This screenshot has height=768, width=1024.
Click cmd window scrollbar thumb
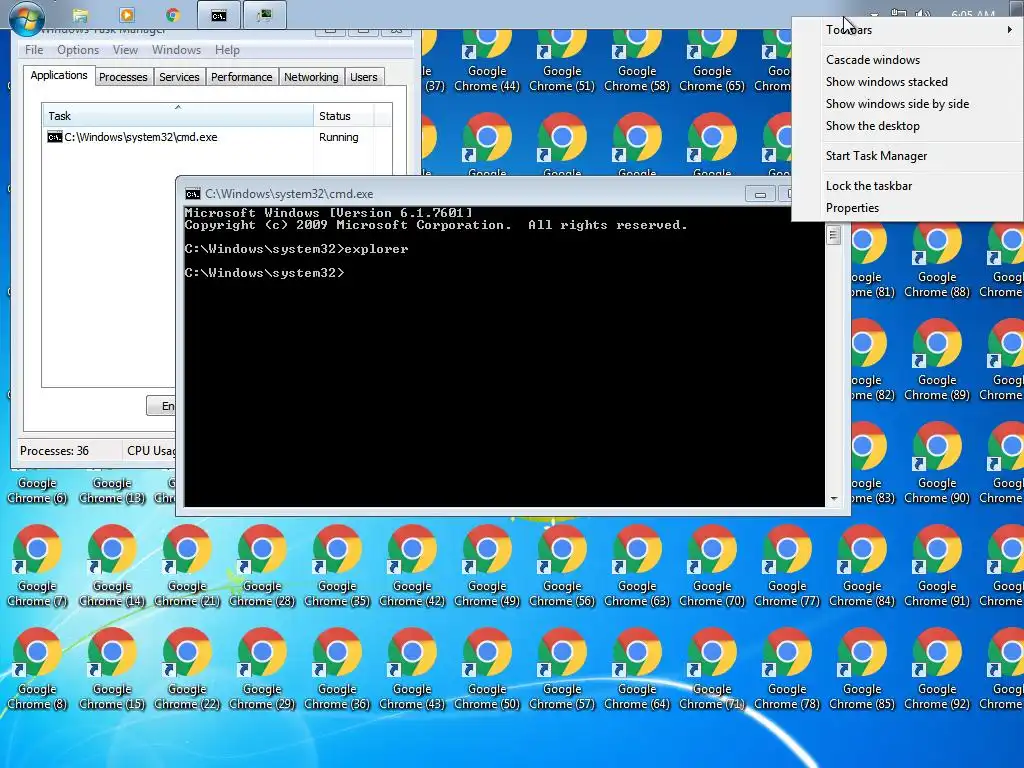833,235
